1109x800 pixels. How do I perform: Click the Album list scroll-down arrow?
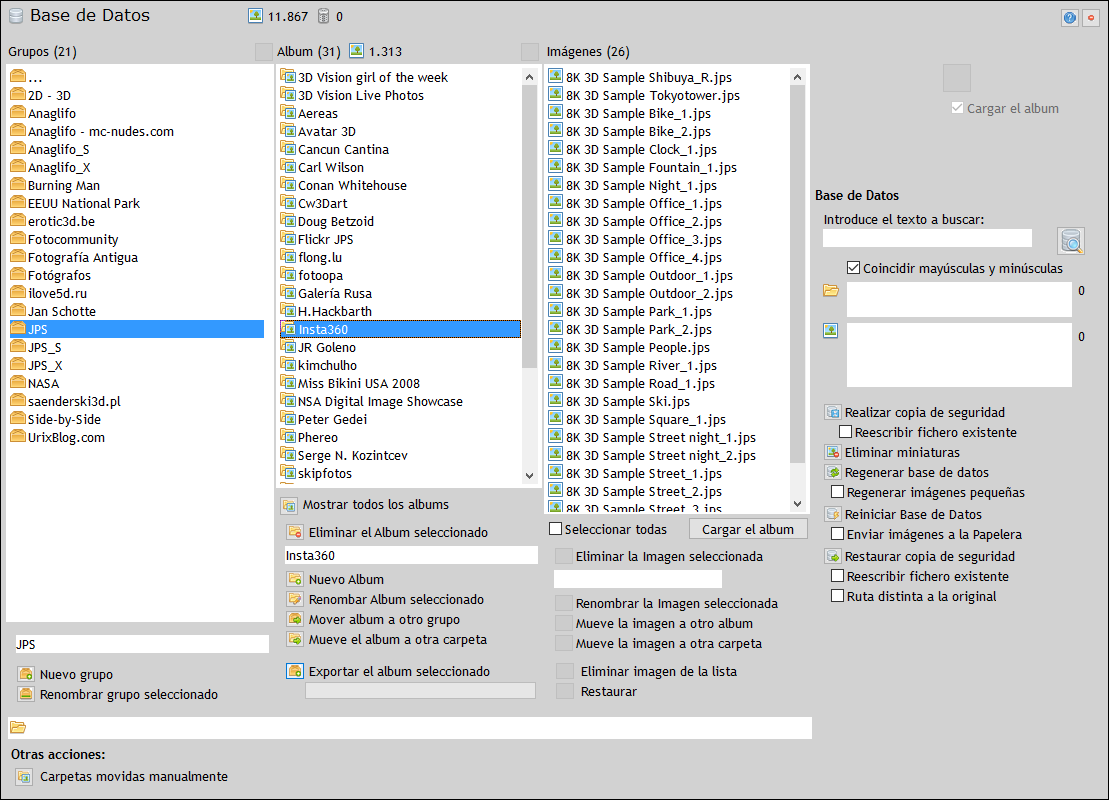[530, 475]
